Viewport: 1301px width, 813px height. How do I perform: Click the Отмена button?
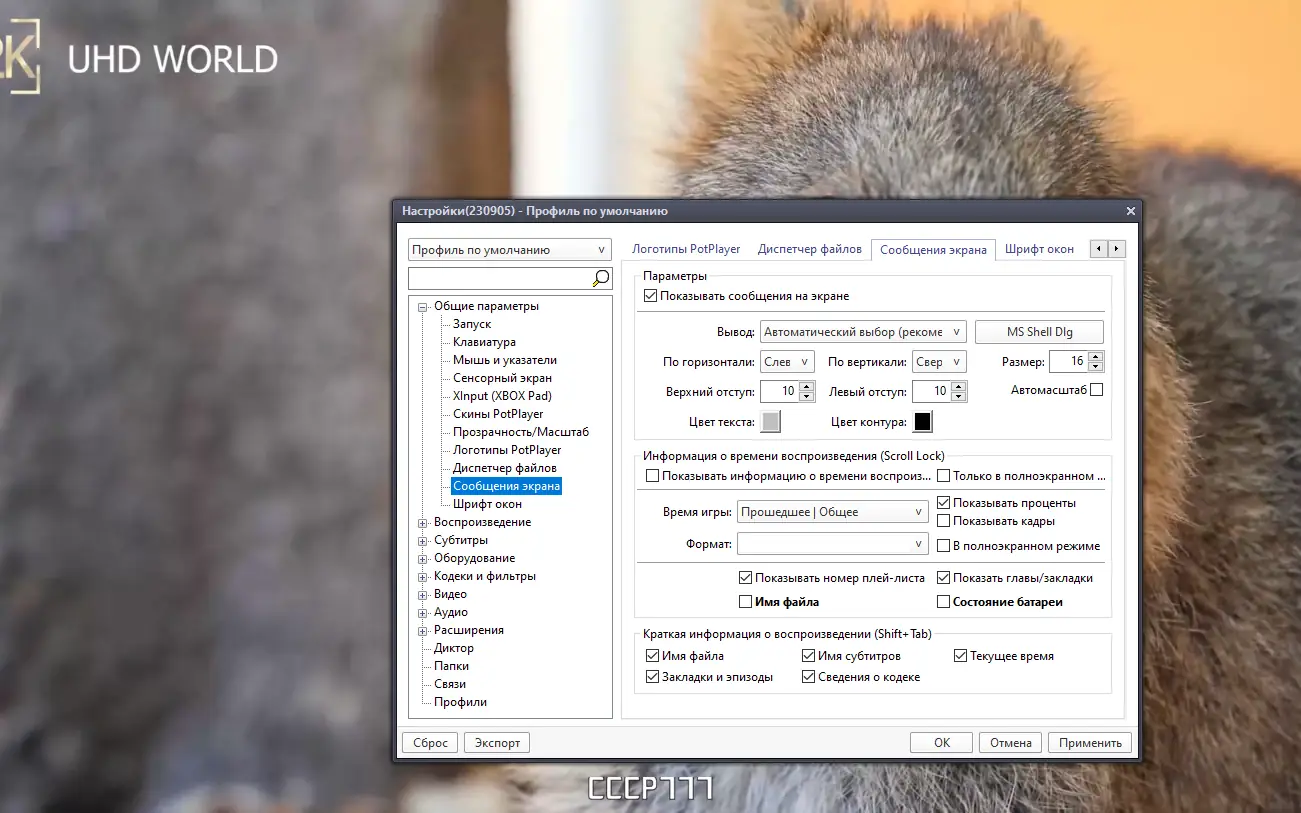tap(1011, 743)
